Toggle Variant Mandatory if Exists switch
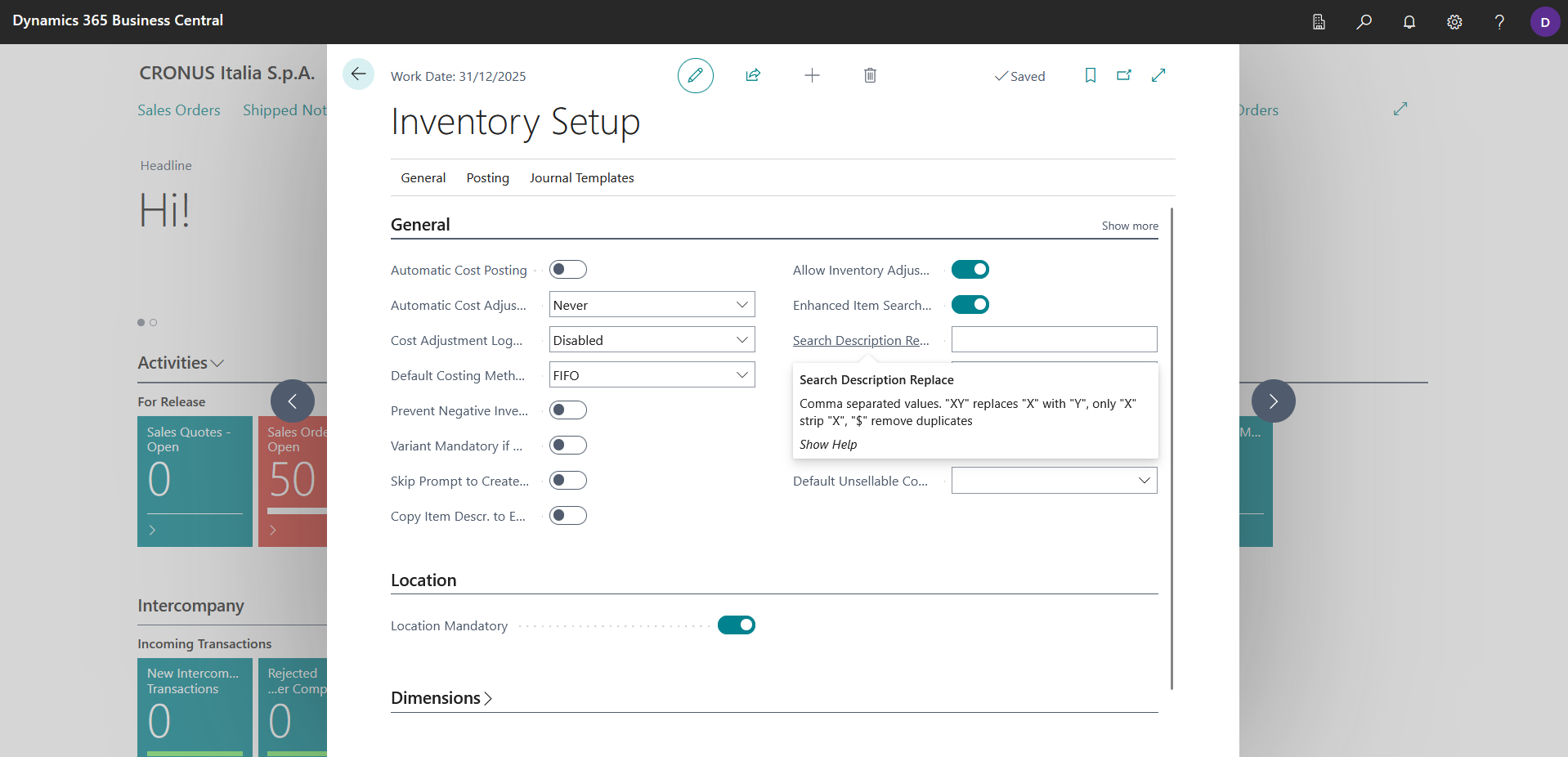This screenshot has height=757, width=1568. coord(568,446)
